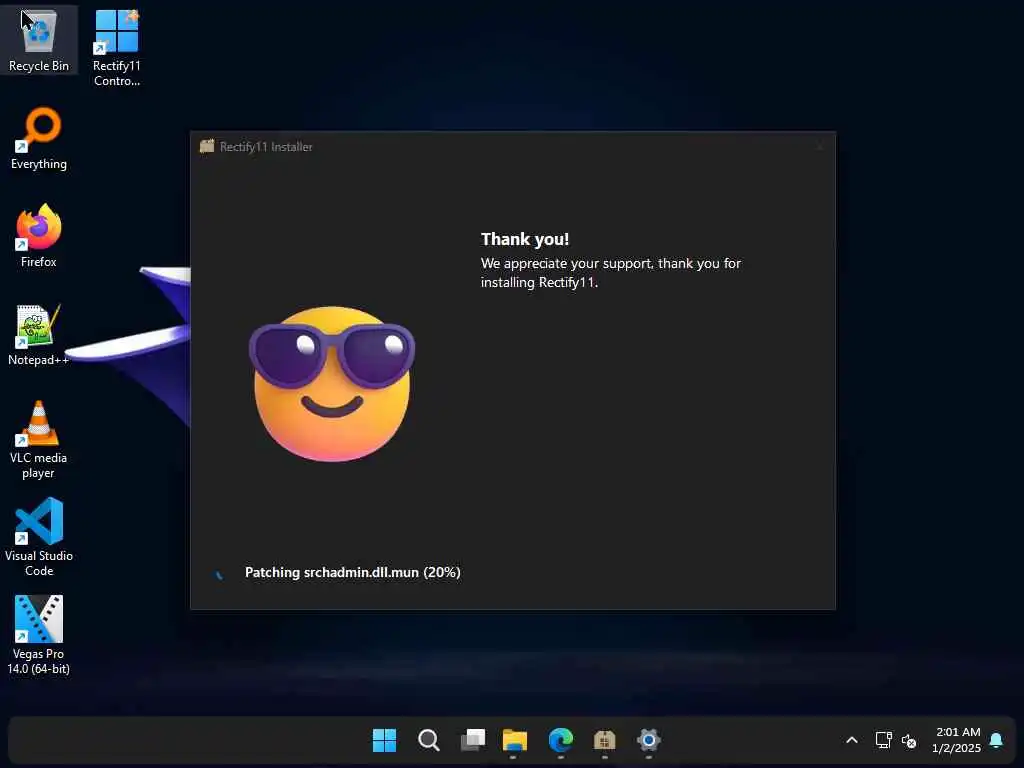Image resolution: width=1024 pixels, height=768 pixels.
Task: Select the Vegas Pro 14.0 shortcut
Action: pos(39,635)
